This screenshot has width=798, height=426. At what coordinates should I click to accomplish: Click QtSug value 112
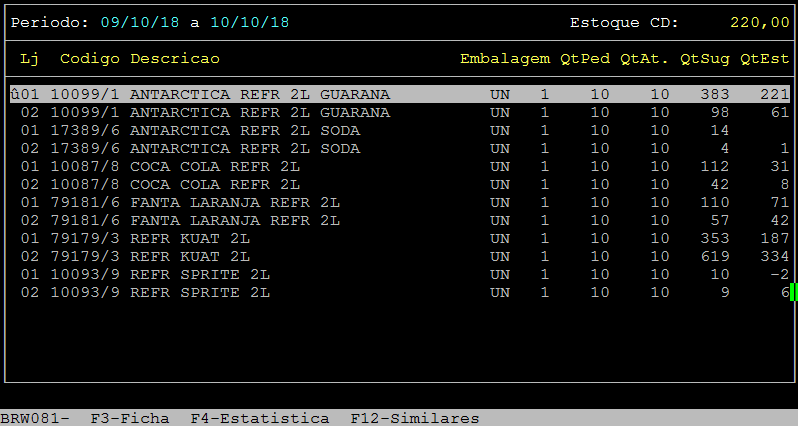click(x=715, y=166)
